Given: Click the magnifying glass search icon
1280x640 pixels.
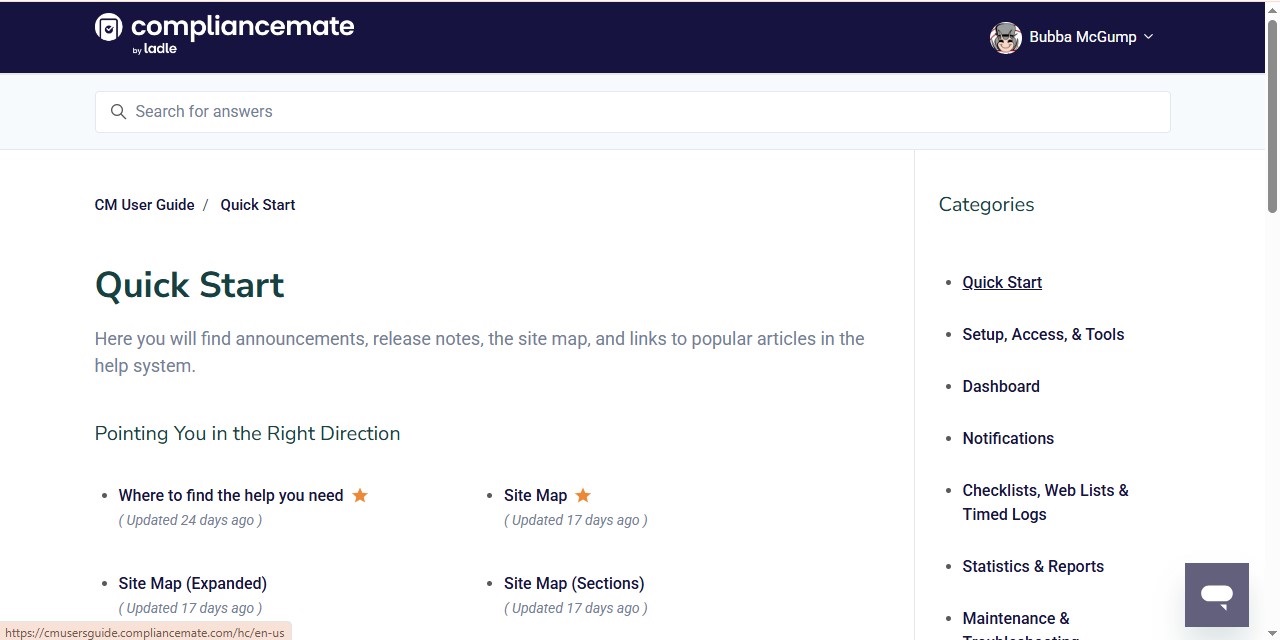Looking at the screenshot, I should (118, 111).
